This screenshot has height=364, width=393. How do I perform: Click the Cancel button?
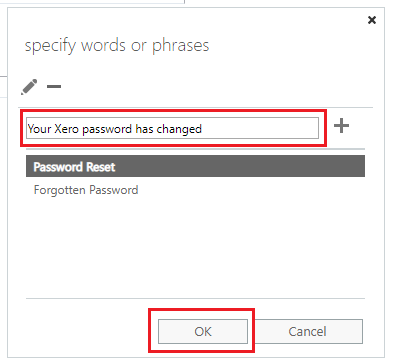pos(307,331)
